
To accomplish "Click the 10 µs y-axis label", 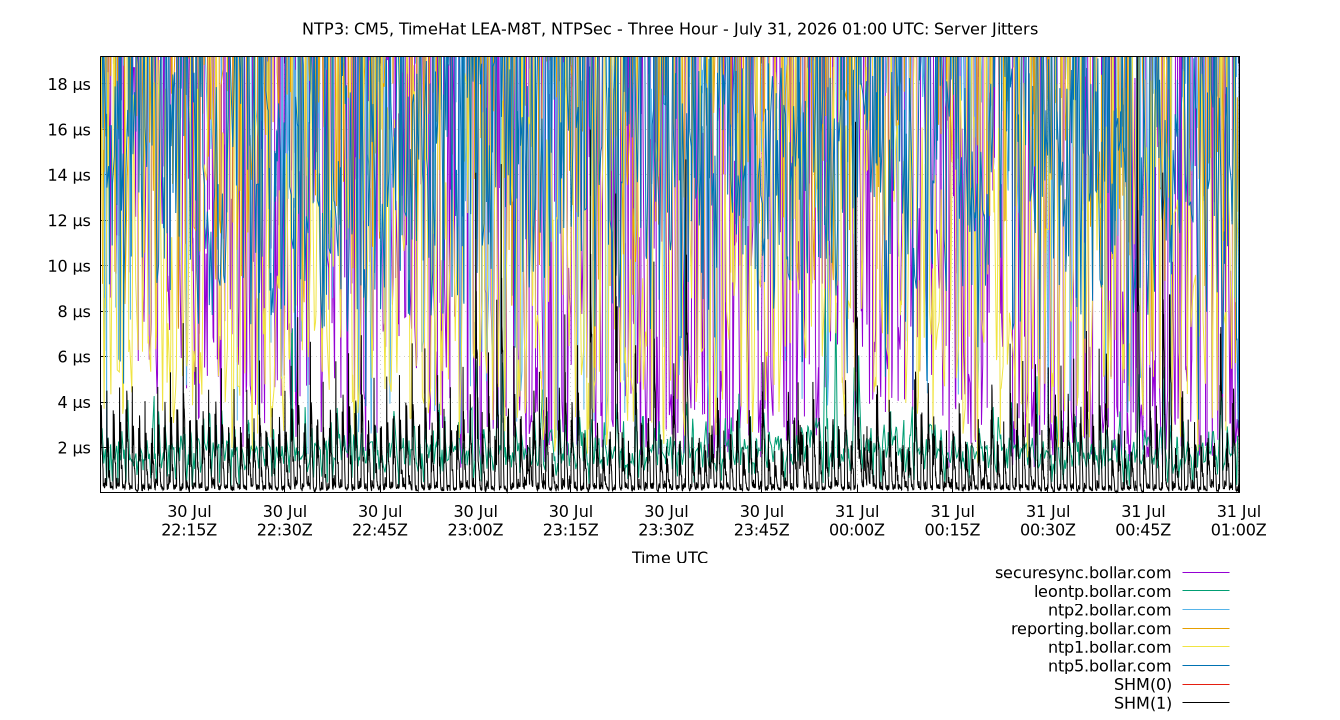I will pos(69,266).
